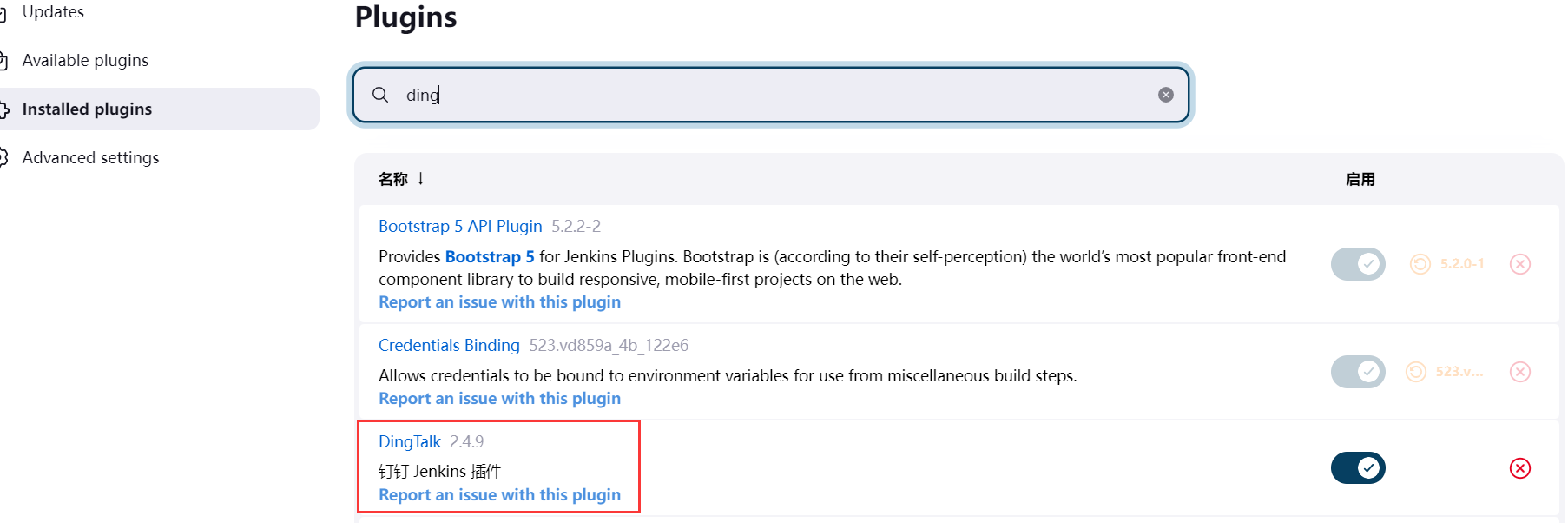Report an issue with Bootstrap 5 plugin
Screen dimensions: 1568x523
tap(499, 302)
